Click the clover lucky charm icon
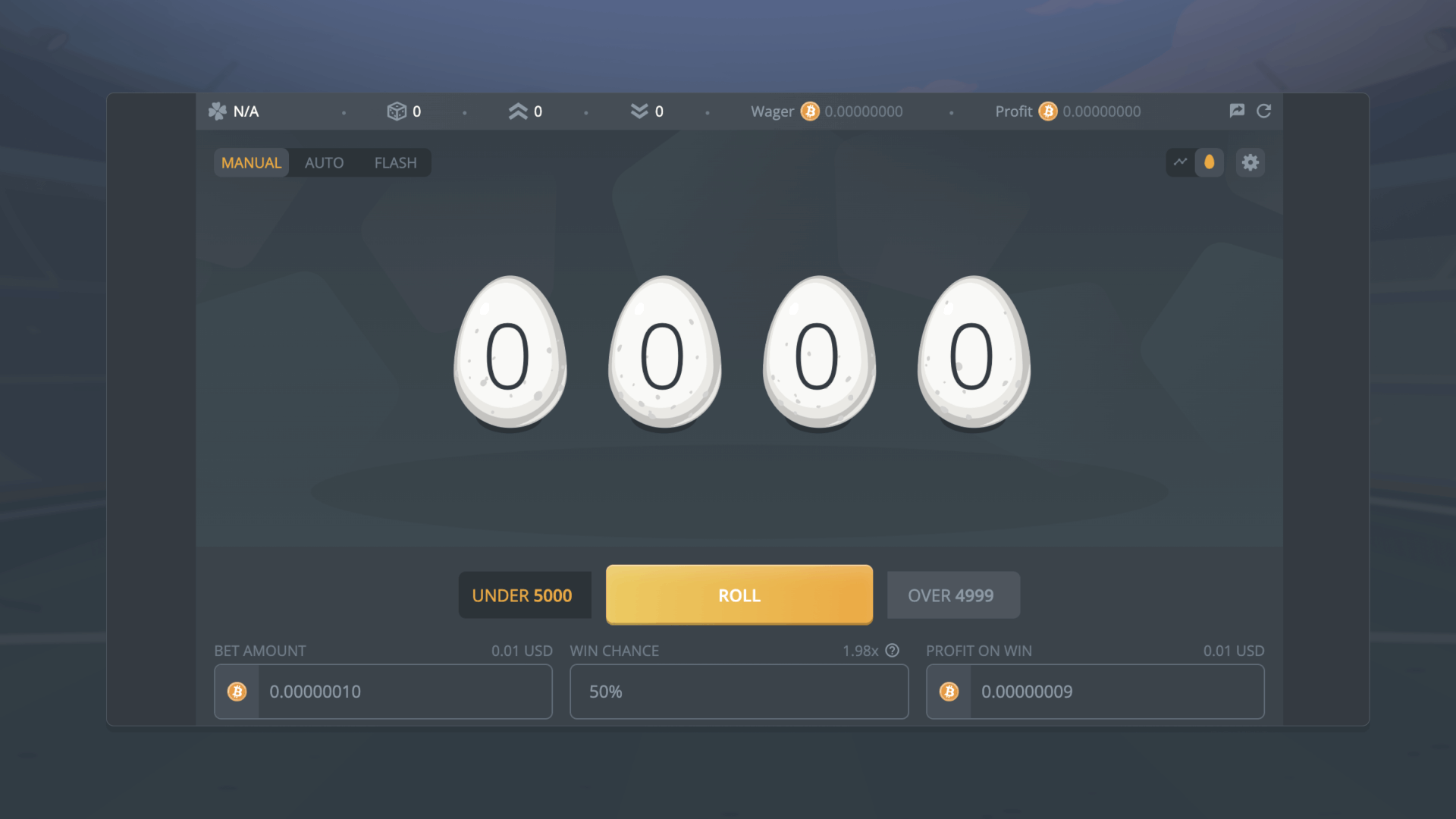The height and width of the screenshot is (819, 1456). coord(218,111)
